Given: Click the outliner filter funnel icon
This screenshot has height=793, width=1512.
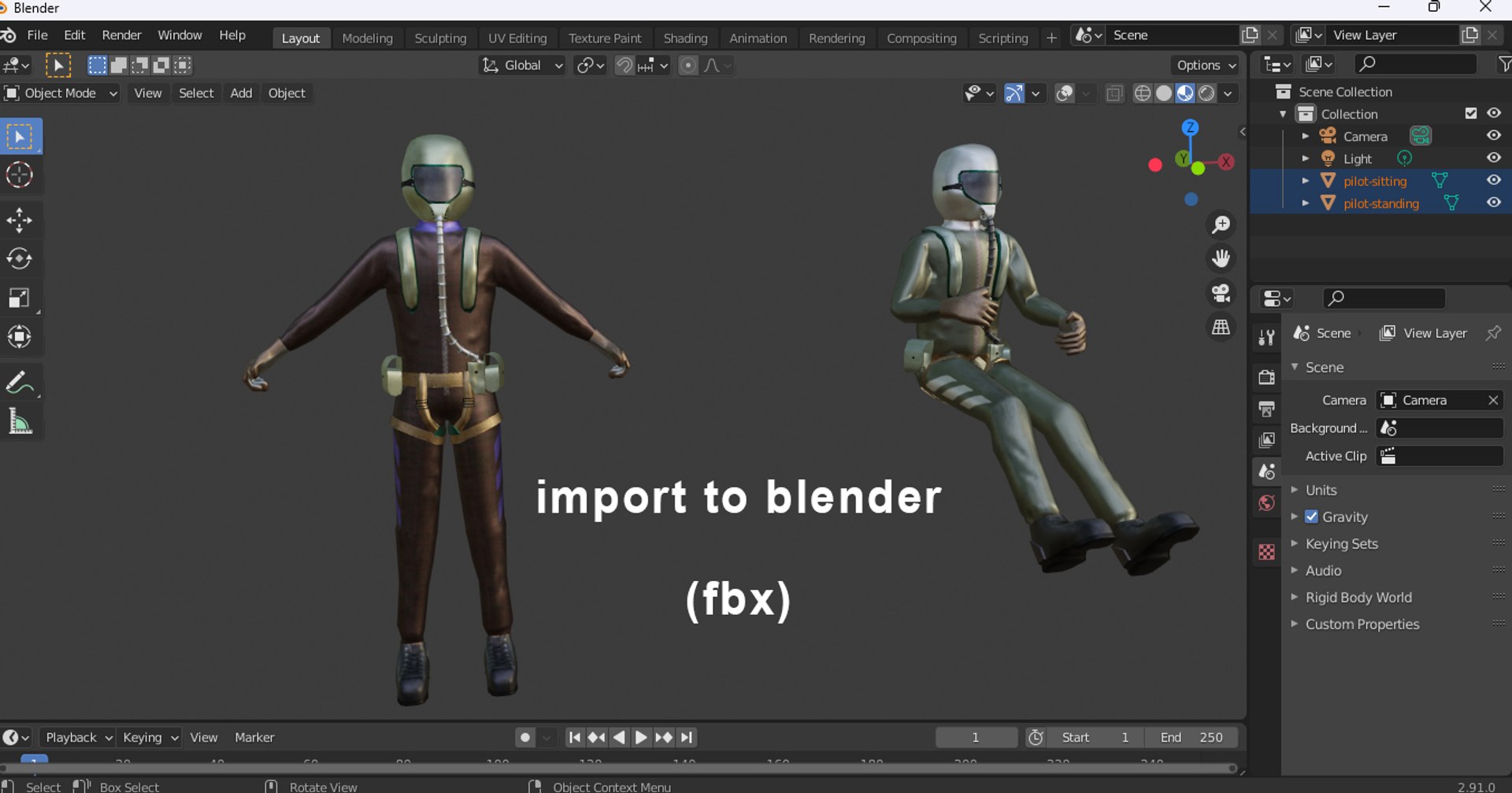Looking at the screenshot, I should (1504, 65).
